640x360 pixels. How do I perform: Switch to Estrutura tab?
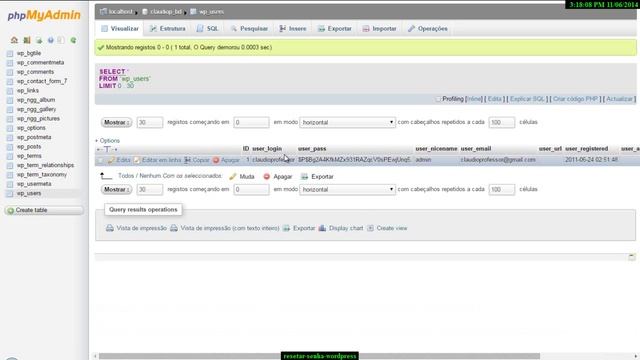(167, 29)
